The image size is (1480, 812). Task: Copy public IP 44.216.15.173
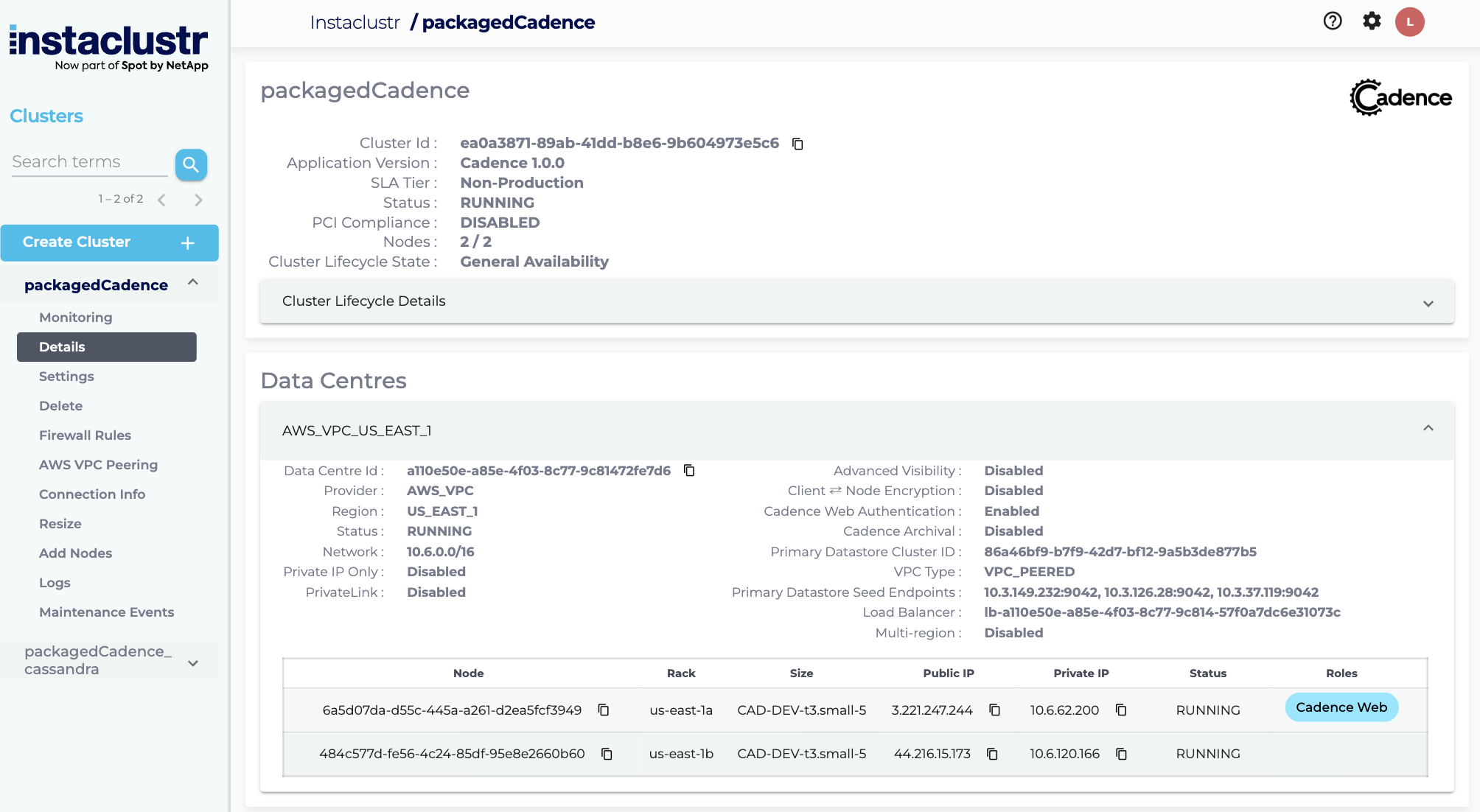point(992,754)
